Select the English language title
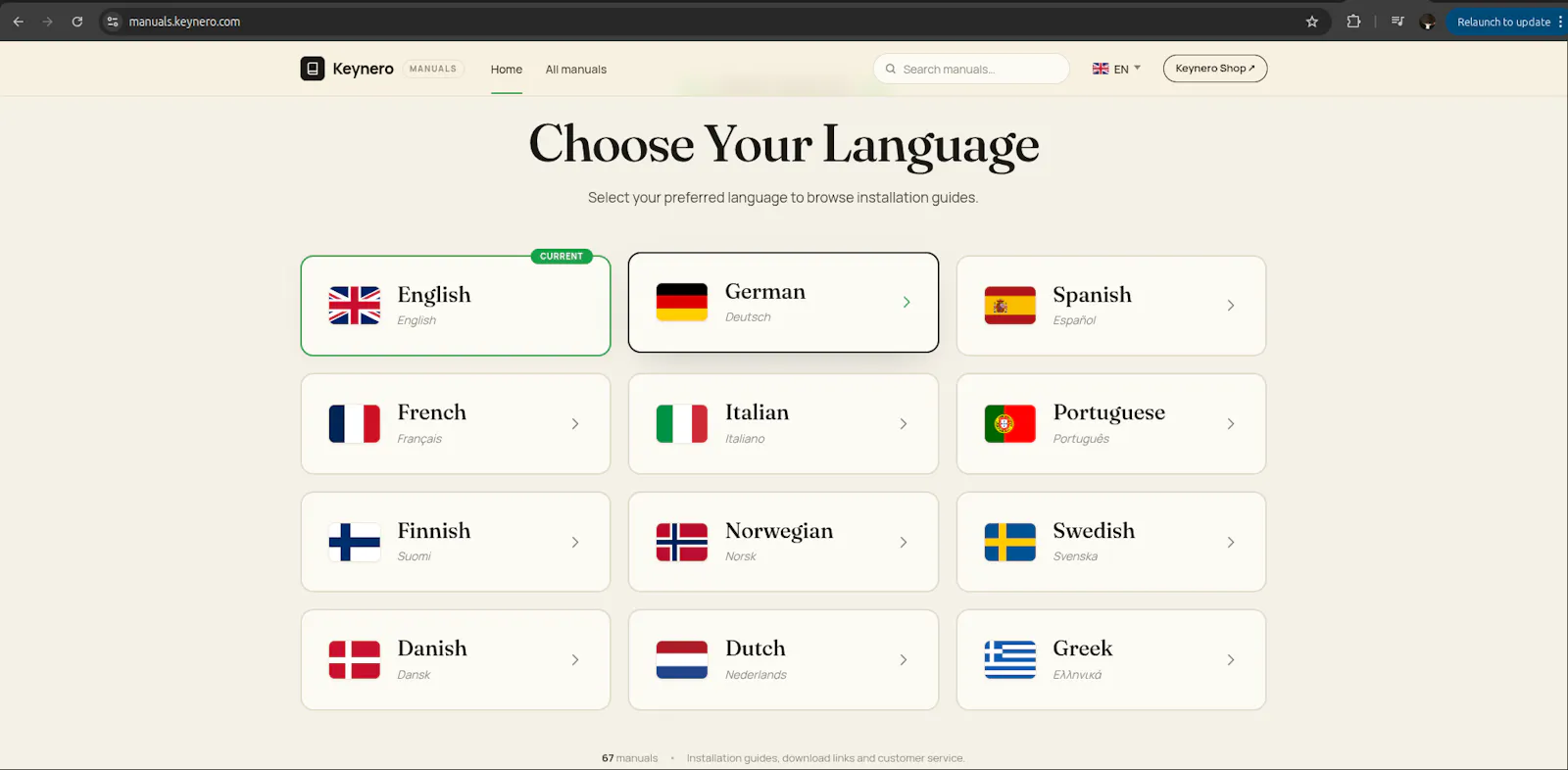This screenshot has height=770, width=1568. (434, 295)
